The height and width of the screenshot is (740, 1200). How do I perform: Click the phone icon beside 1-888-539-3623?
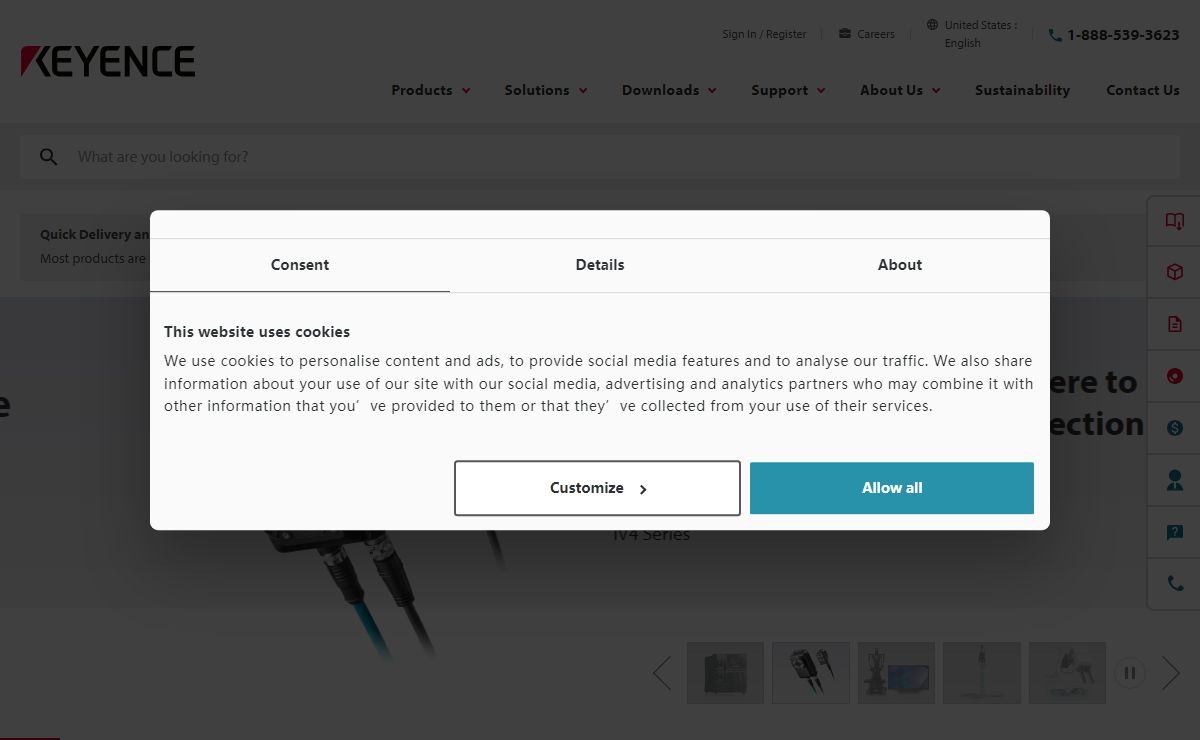tap(1055, 35)
